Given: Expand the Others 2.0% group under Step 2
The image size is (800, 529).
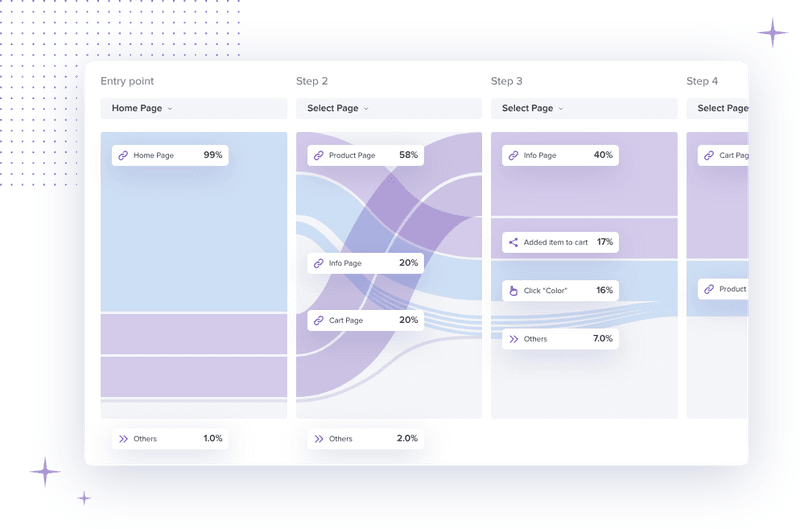Looking at the screenshot, I should 364,439.
